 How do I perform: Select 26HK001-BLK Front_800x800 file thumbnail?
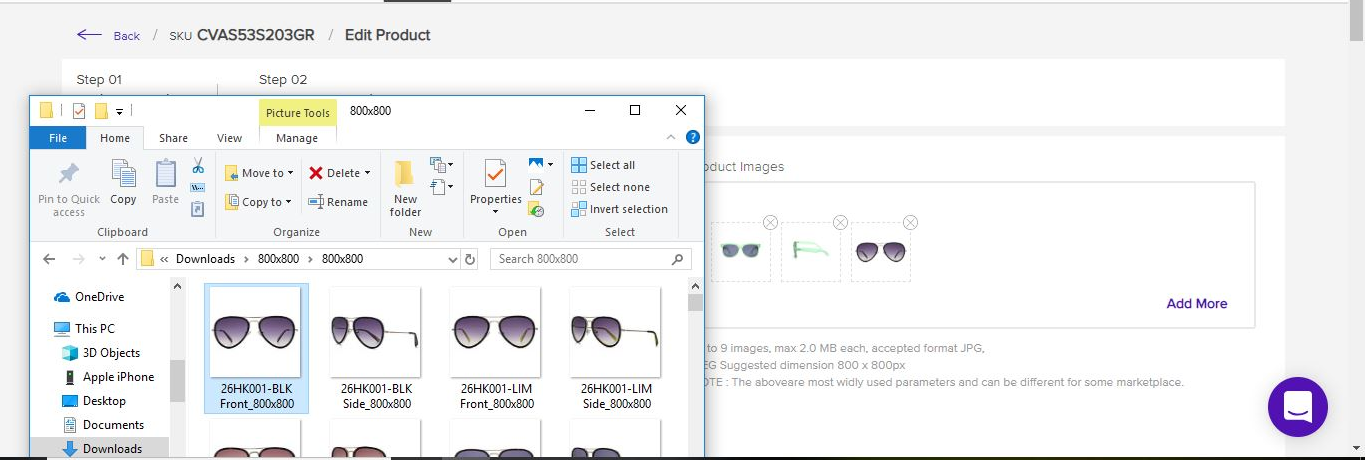(256, 348)
